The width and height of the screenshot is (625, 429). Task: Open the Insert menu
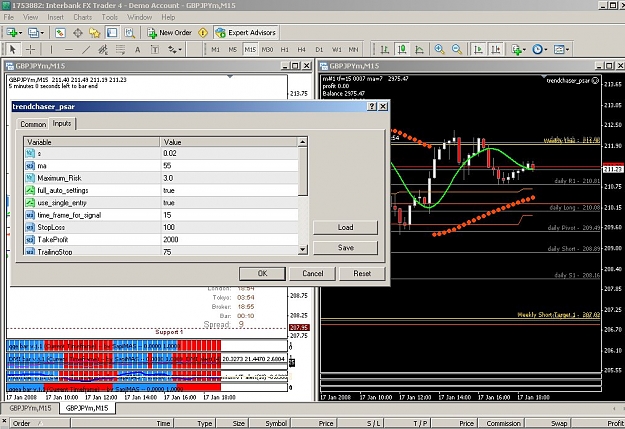pyautogui.click(x=55, y=17)
